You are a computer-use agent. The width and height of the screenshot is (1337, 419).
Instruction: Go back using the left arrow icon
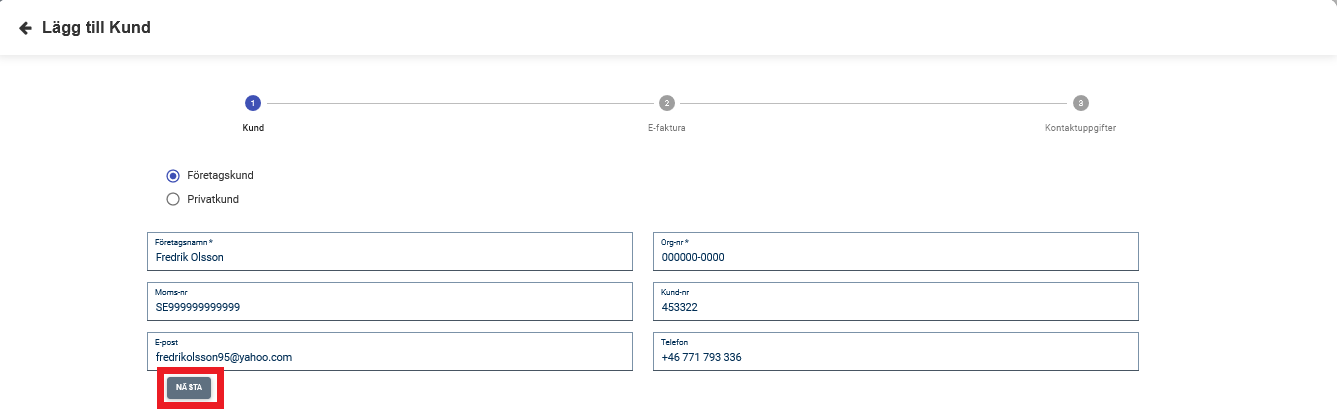click(25, 28)
